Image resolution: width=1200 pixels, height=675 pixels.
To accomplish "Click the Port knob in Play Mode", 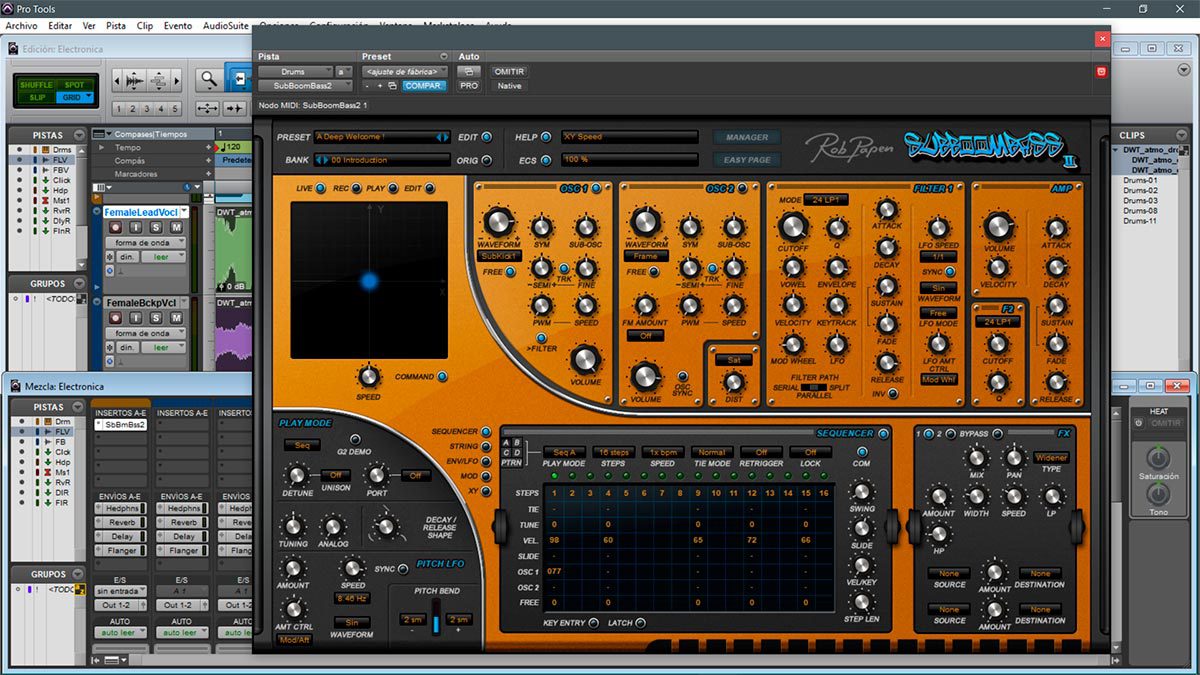I will [x=376, y=475].
